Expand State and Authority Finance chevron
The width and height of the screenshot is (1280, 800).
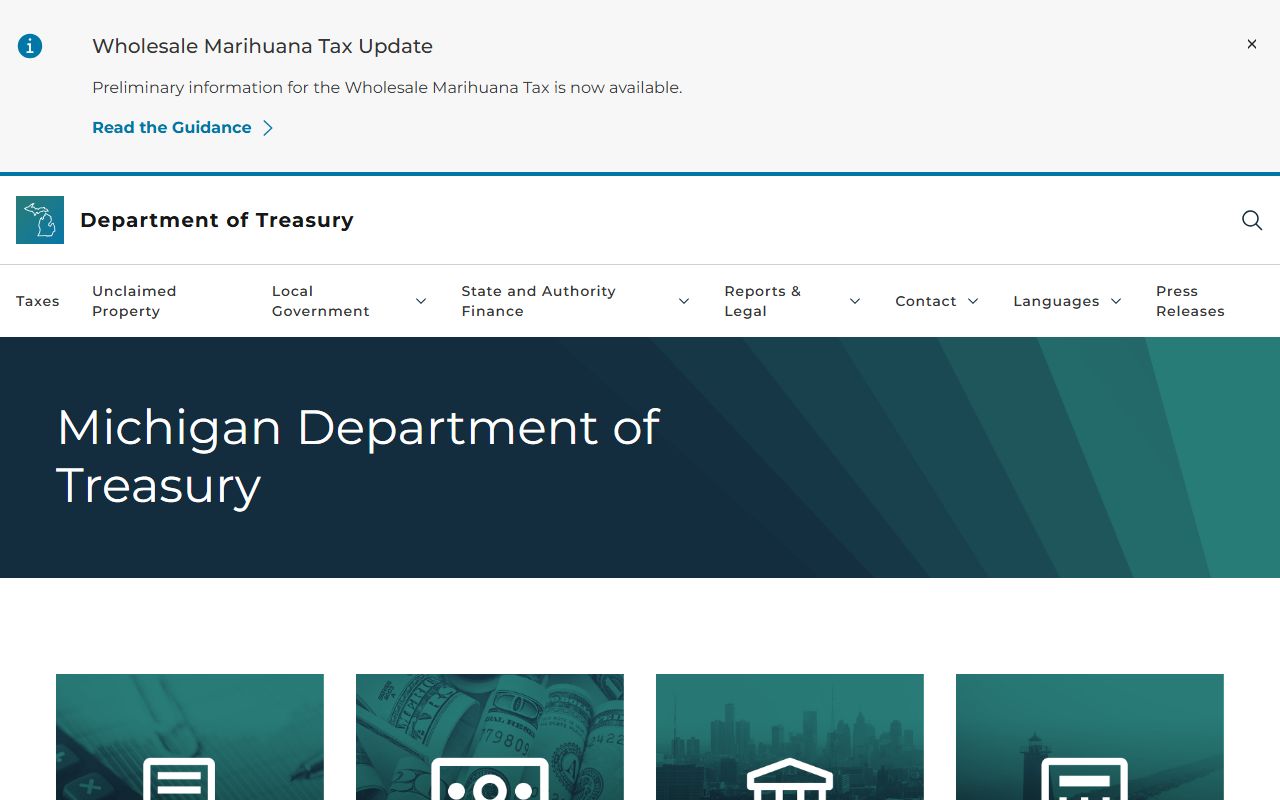684,301
